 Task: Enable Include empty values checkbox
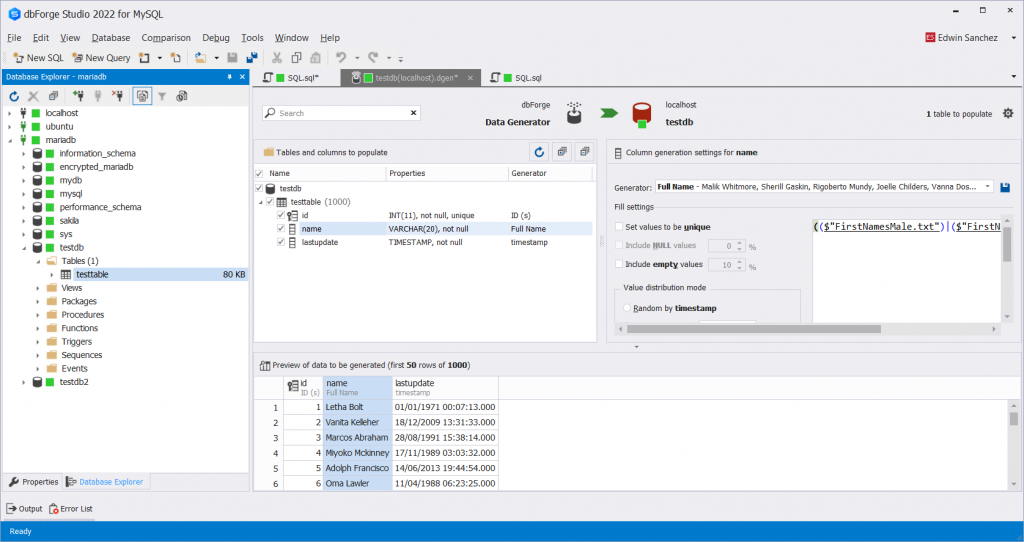[619, 264]
